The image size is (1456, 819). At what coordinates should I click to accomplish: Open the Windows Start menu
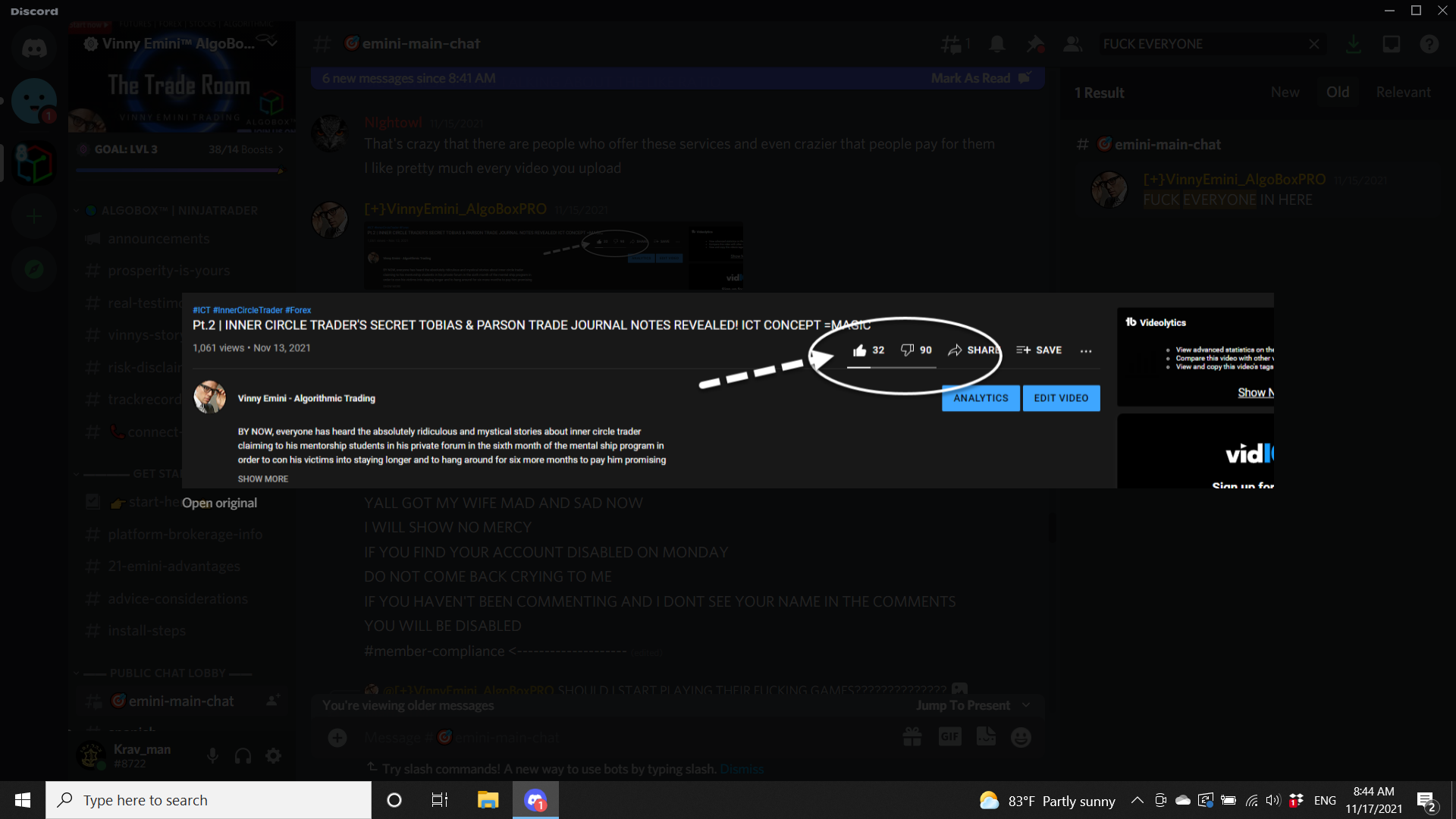(23, 800)
